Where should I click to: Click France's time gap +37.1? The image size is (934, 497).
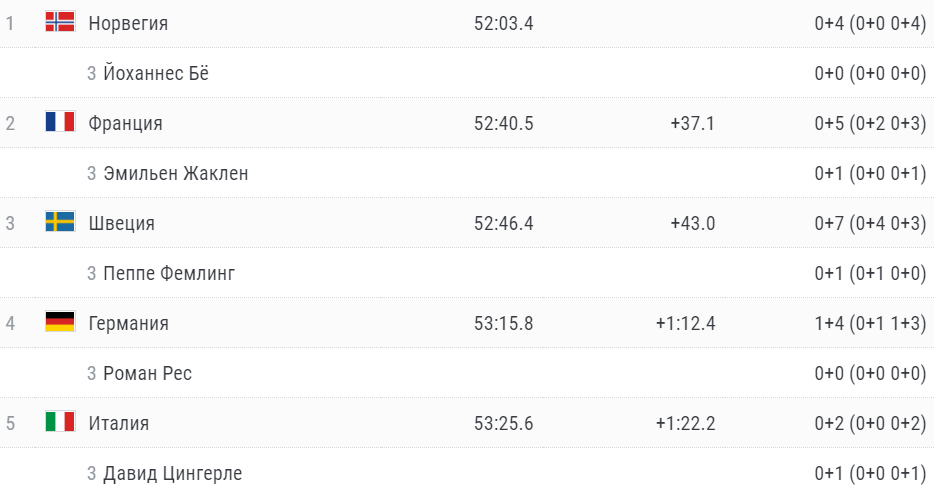pos(692,123)
